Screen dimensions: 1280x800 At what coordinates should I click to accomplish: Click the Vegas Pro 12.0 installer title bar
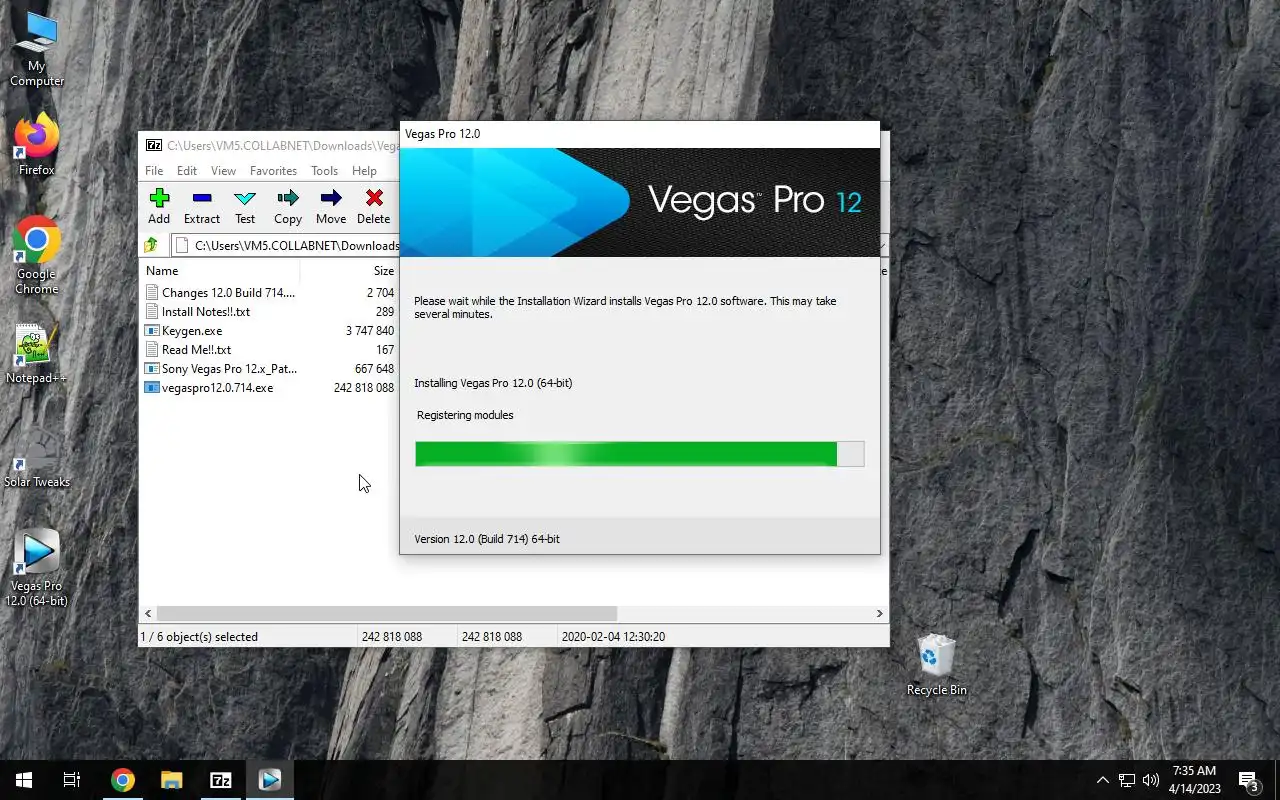[639, 134]
